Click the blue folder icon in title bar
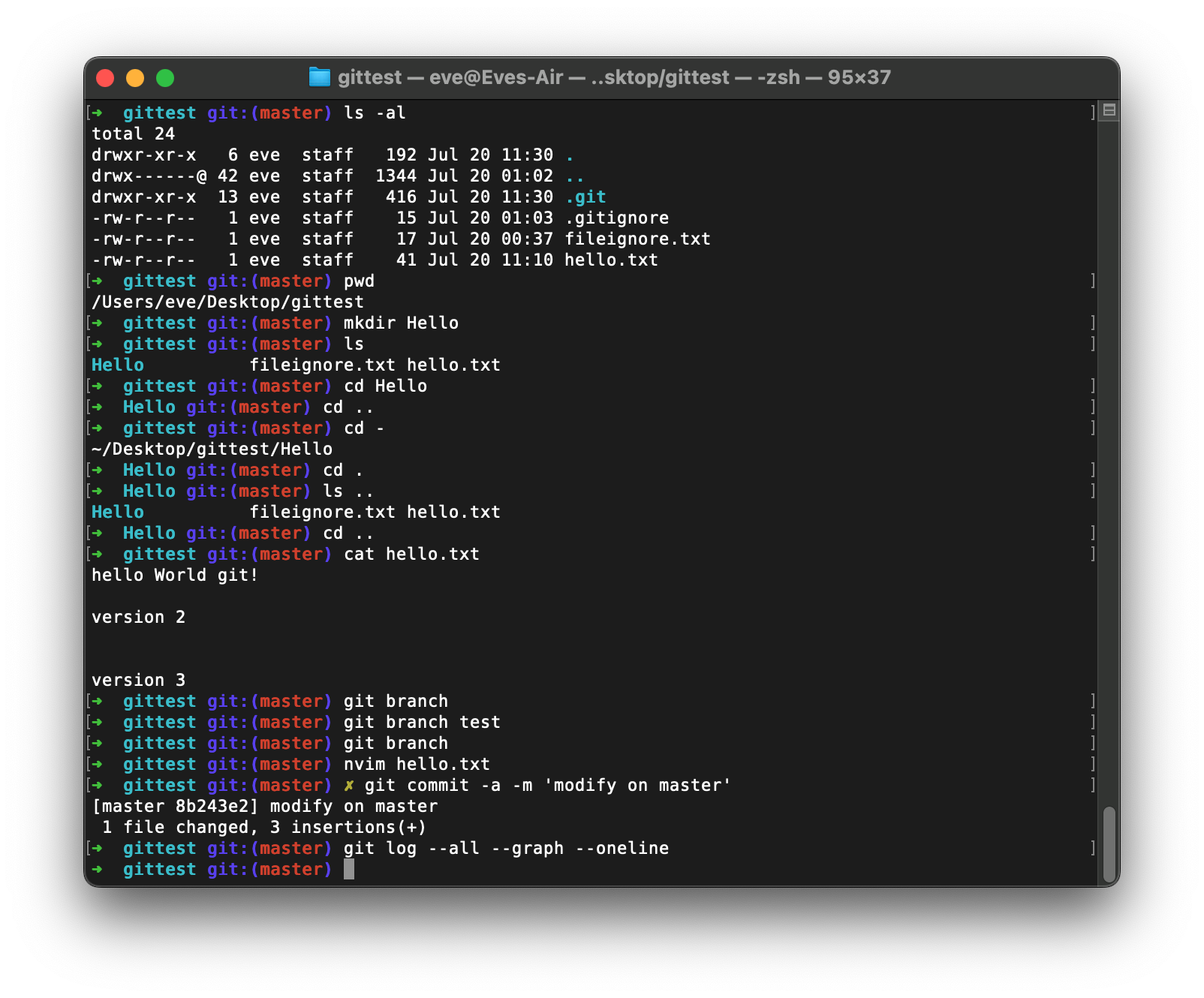This screenshot has height=998, width=1204. [320, 77]
